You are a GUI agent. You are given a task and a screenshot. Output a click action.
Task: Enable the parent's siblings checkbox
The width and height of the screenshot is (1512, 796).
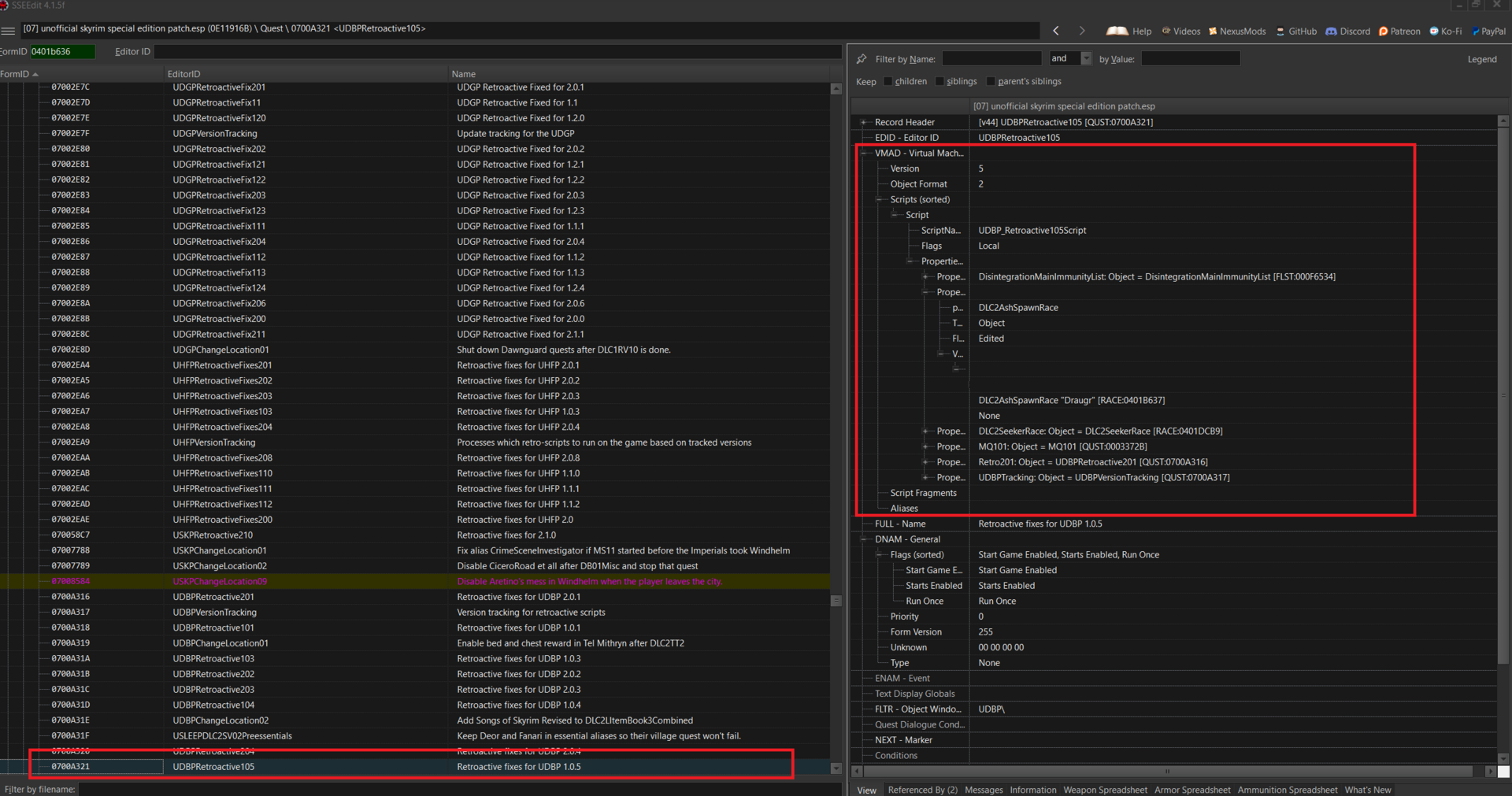tap(991, 81)
